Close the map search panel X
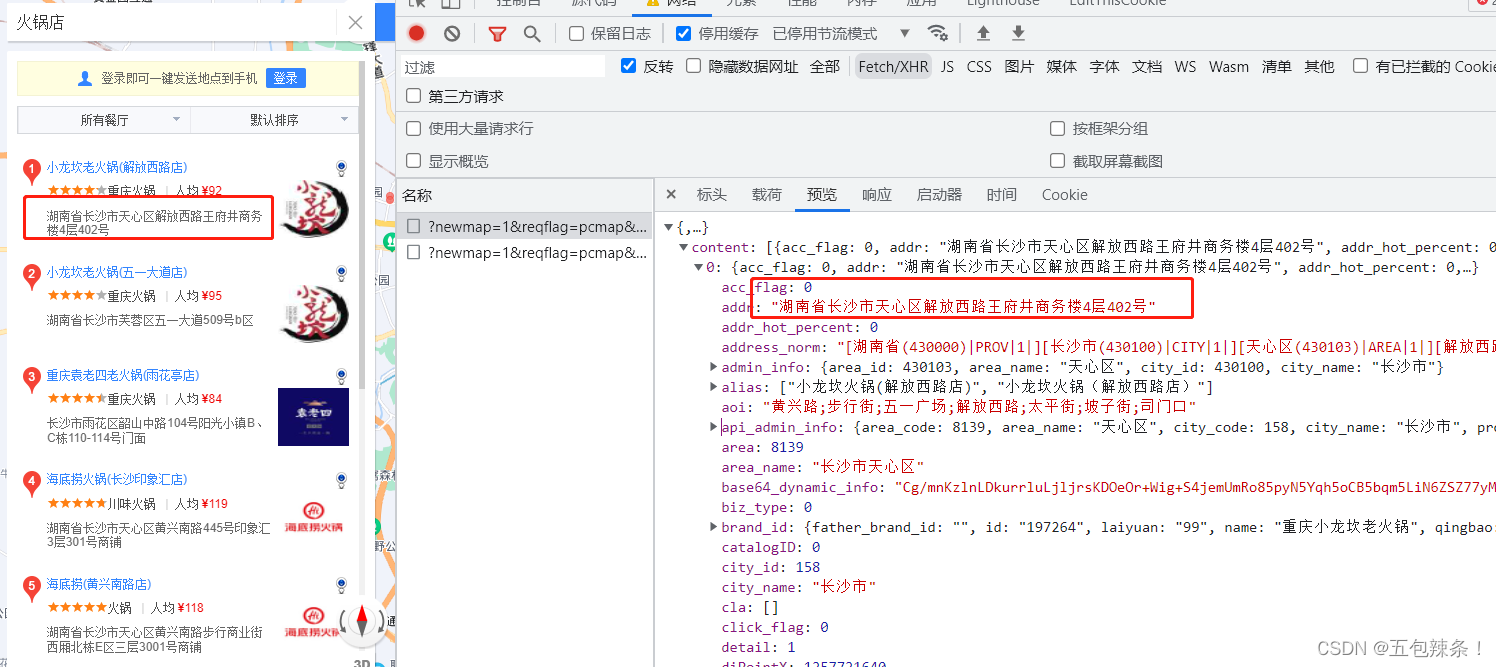Viewport: 1496px width, 667px height. click(x=355, y=22)
